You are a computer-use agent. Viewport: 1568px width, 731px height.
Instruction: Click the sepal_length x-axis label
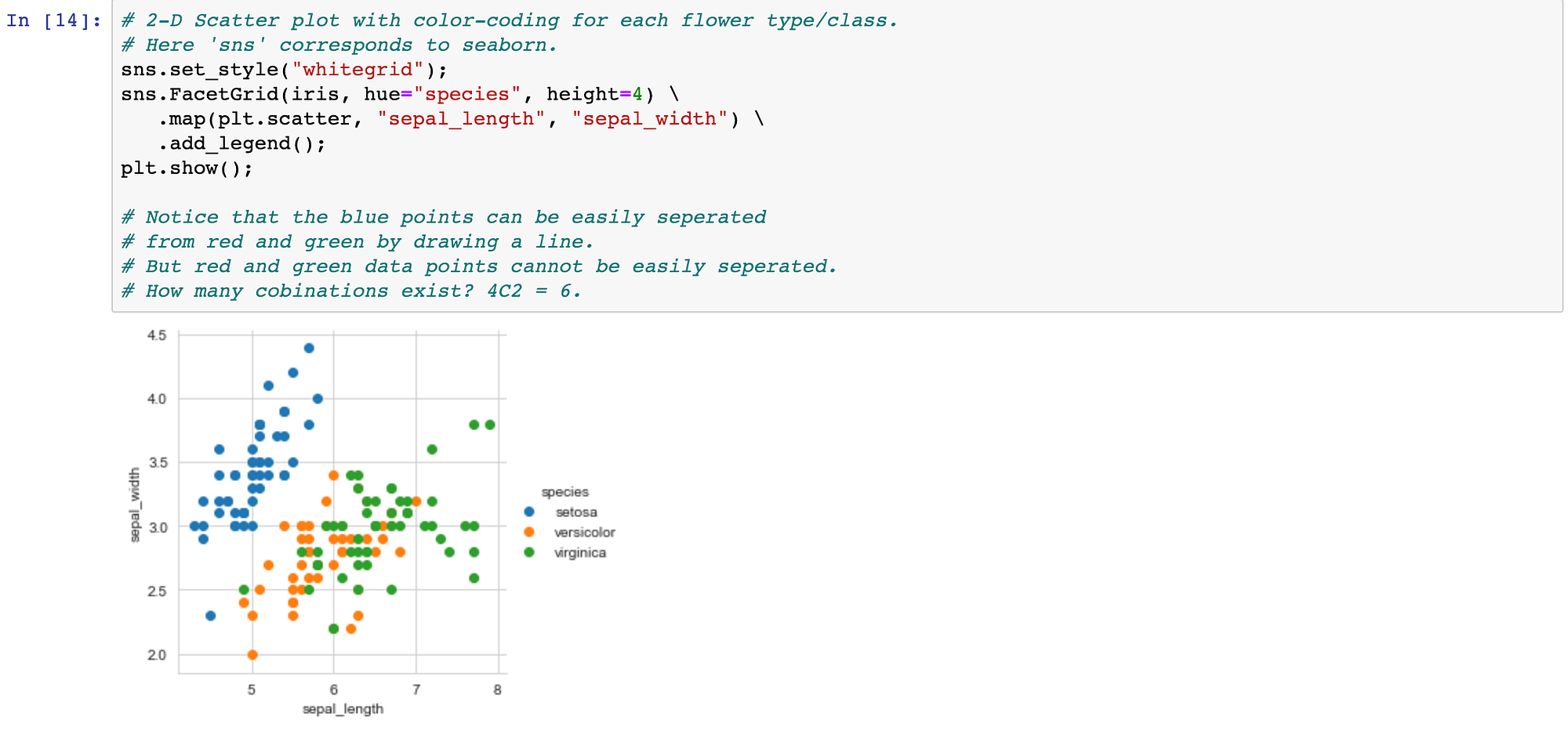(343, 708)
